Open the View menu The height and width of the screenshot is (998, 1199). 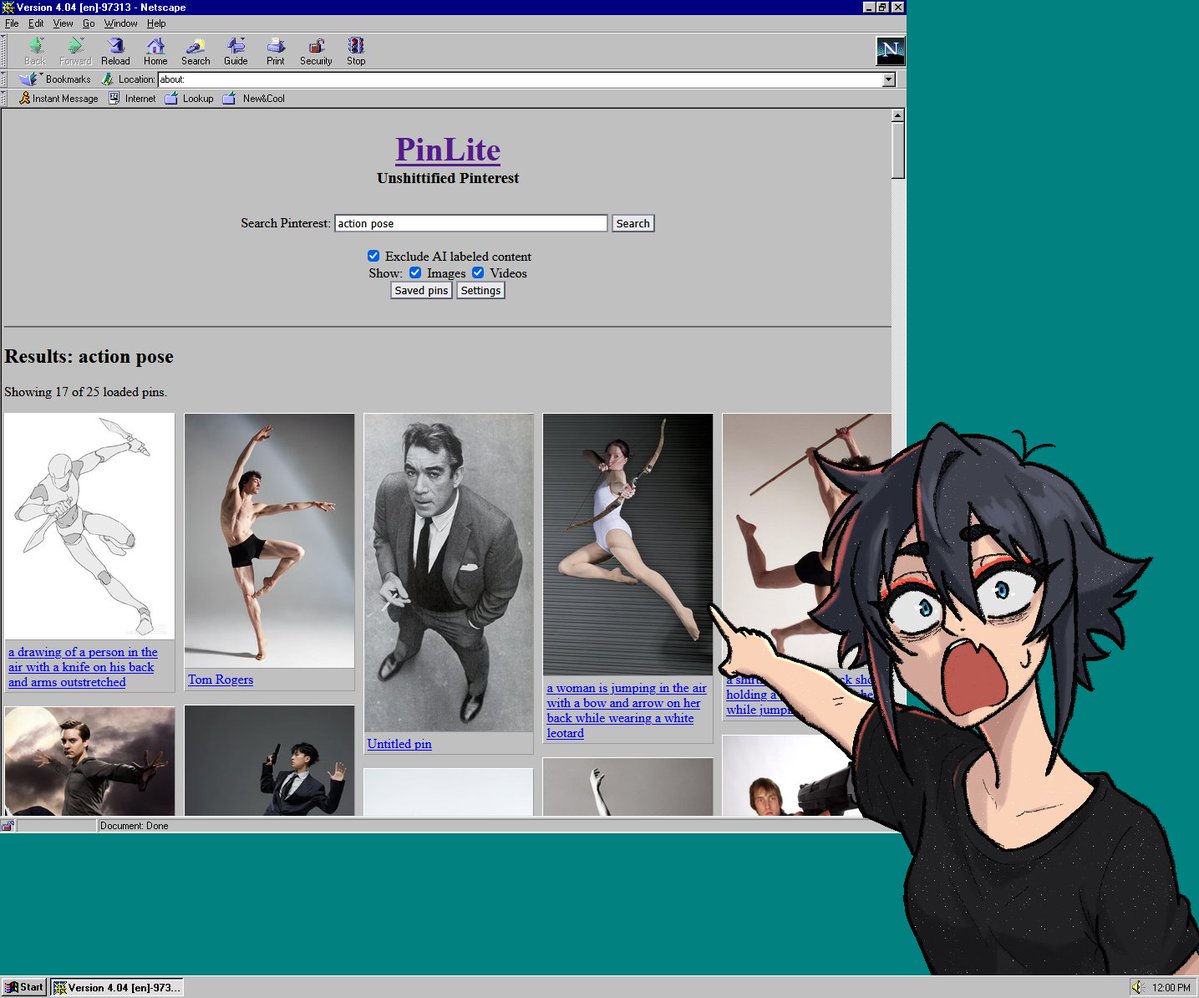coord(63,23)
